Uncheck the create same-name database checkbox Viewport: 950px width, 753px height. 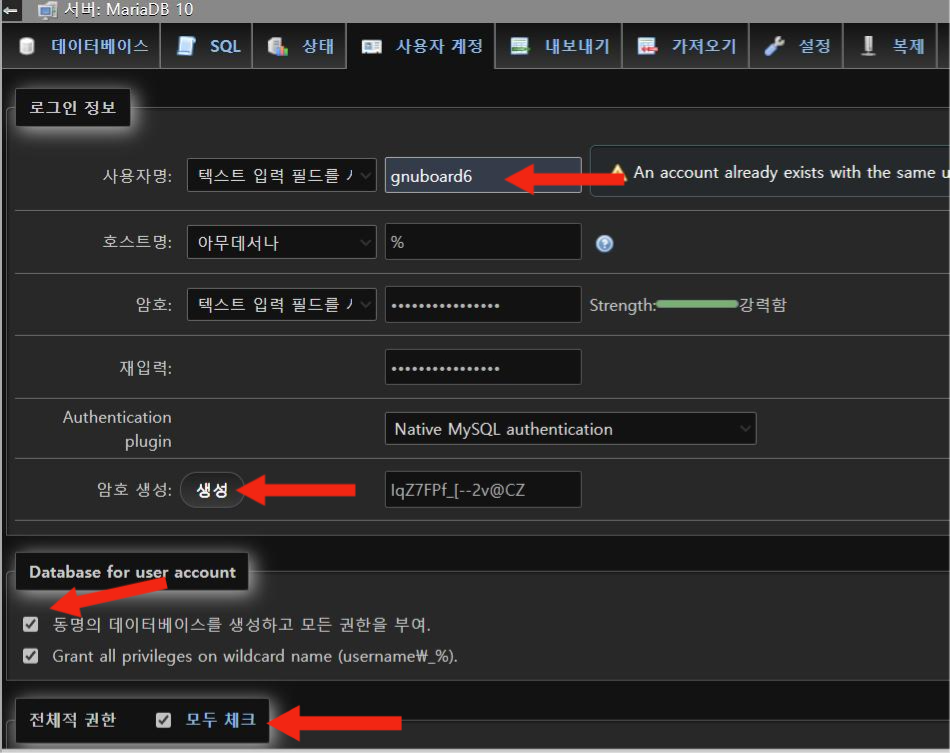point(31,625)
